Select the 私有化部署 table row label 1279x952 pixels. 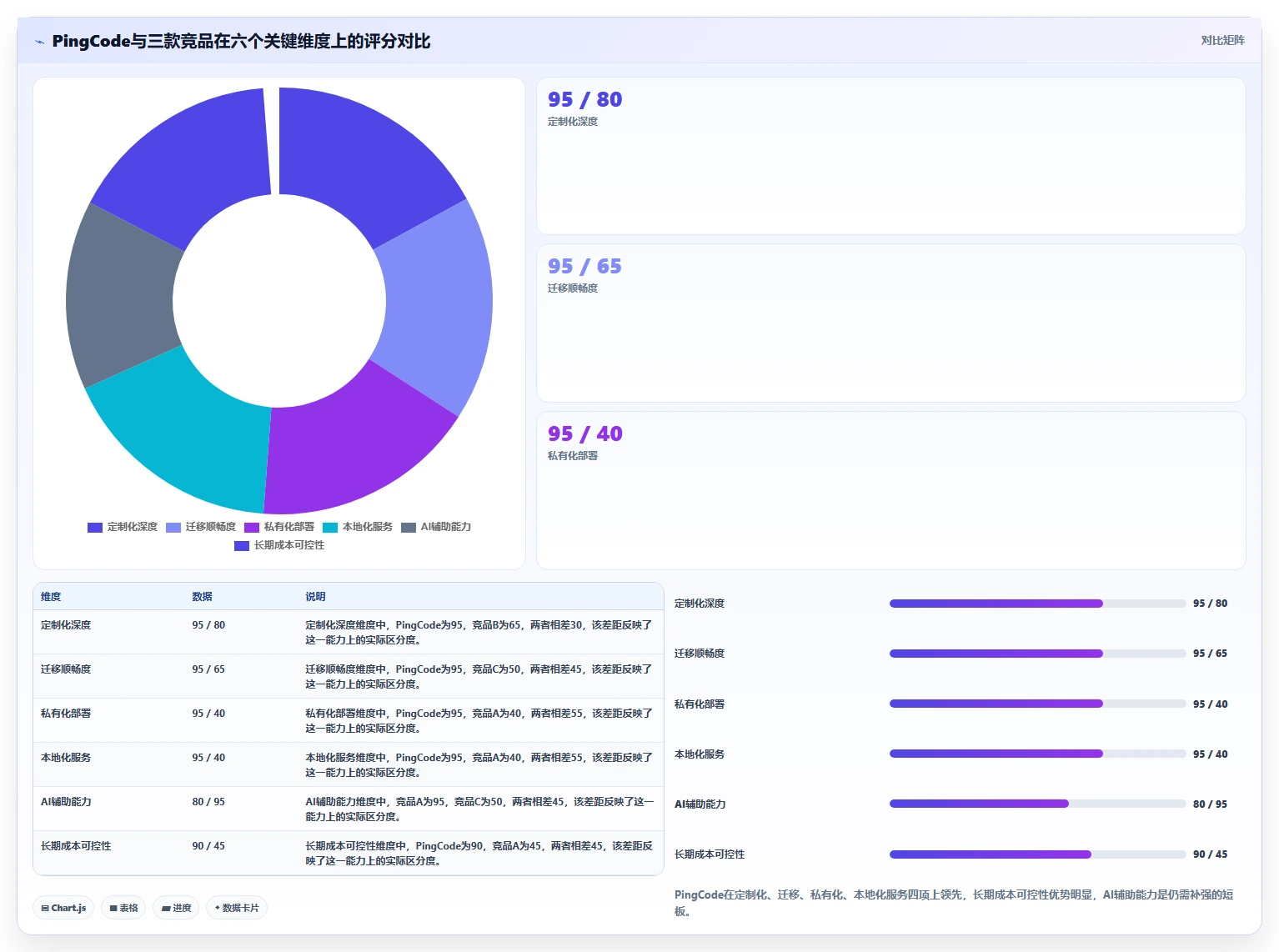pyautogui.click(x=66, y=714)
